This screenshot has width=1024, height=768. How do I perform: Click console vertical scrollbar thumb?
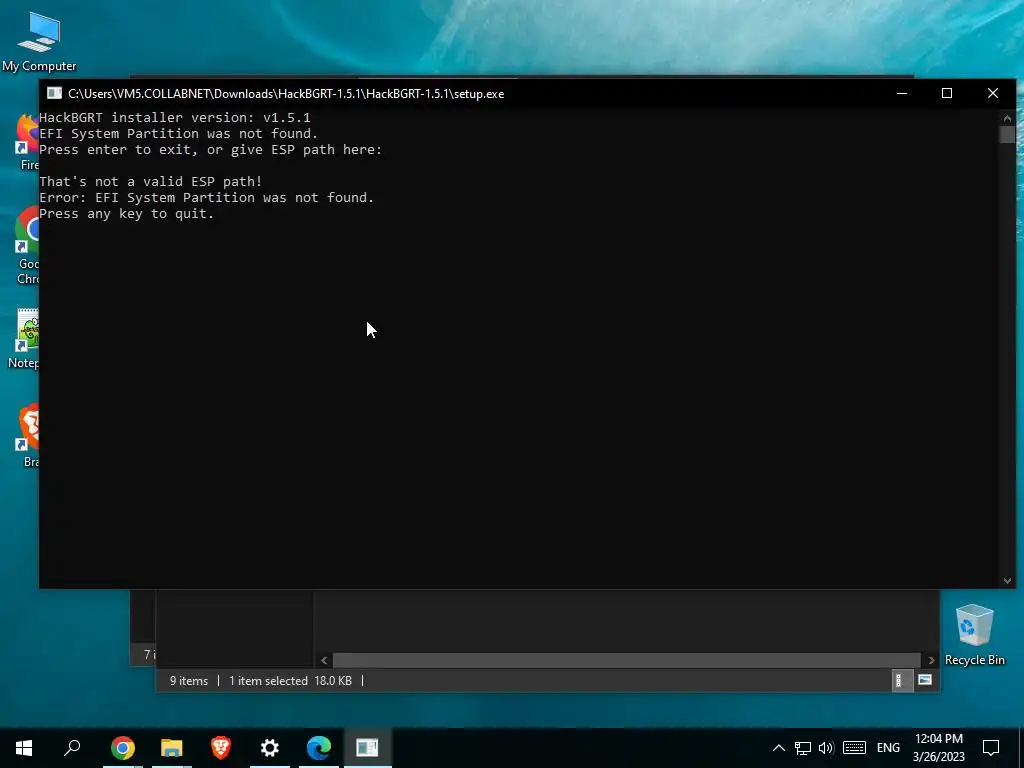point(1007,135)
